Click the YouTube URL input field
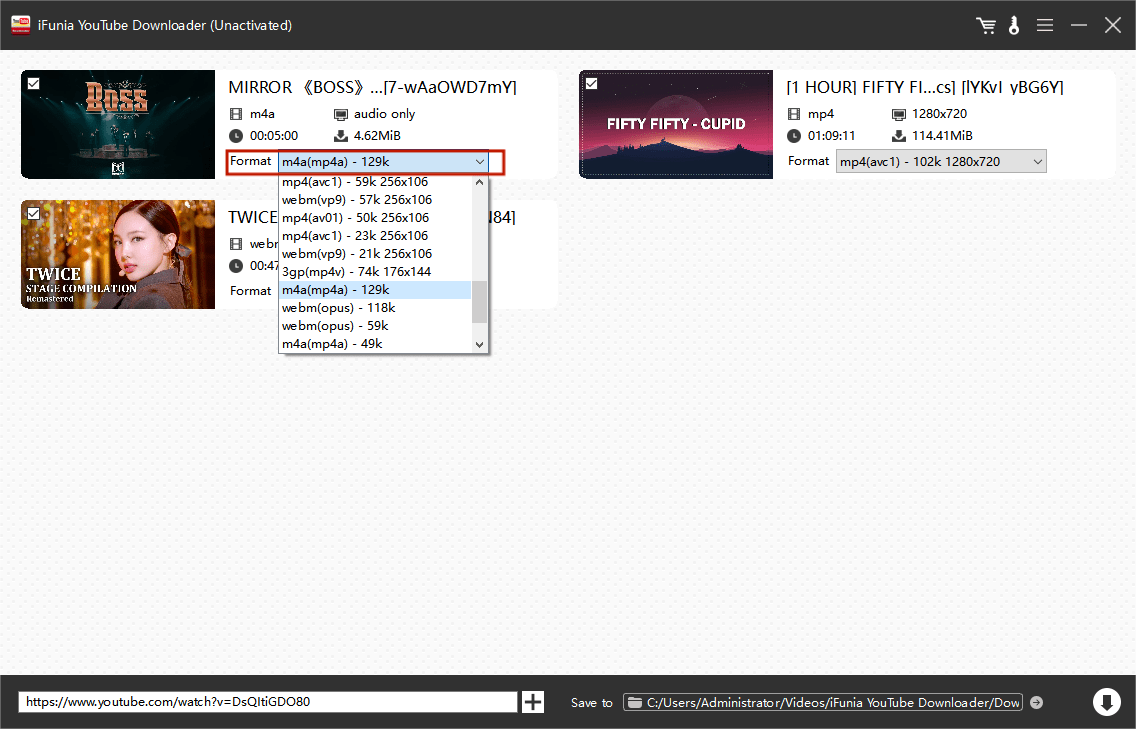Image resolution: width=1136 pixels, height=729 pixels. (x=268, y=702)
